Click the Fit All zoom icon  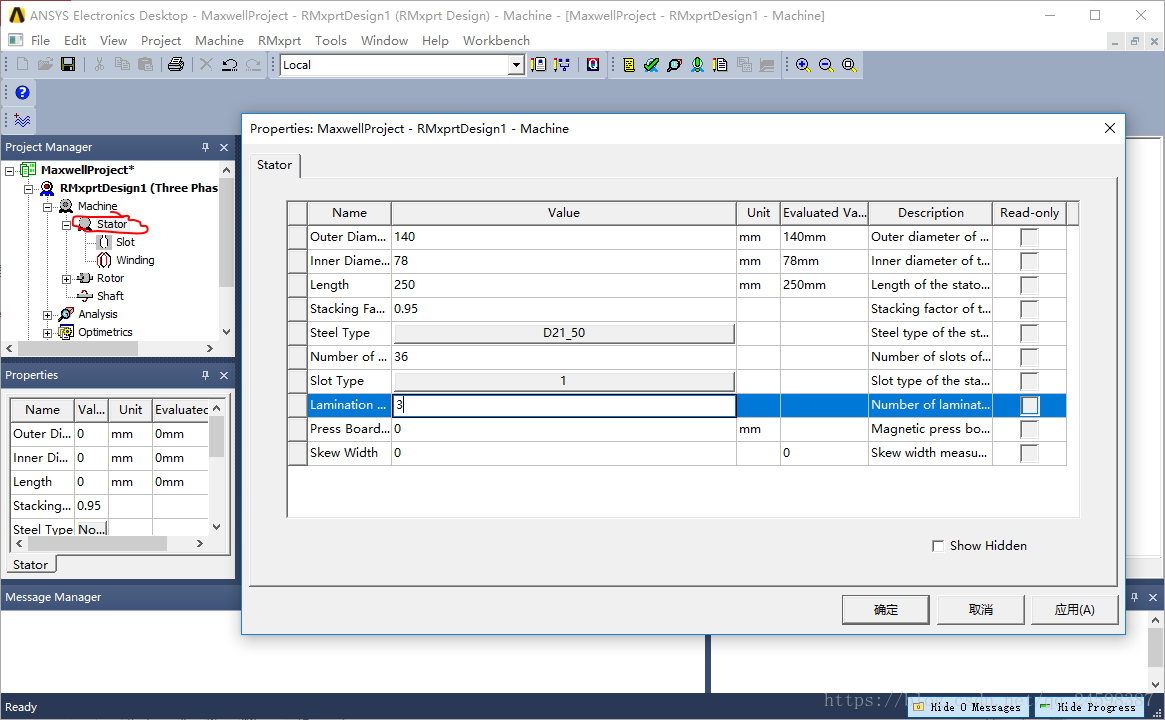click(849, 65)
